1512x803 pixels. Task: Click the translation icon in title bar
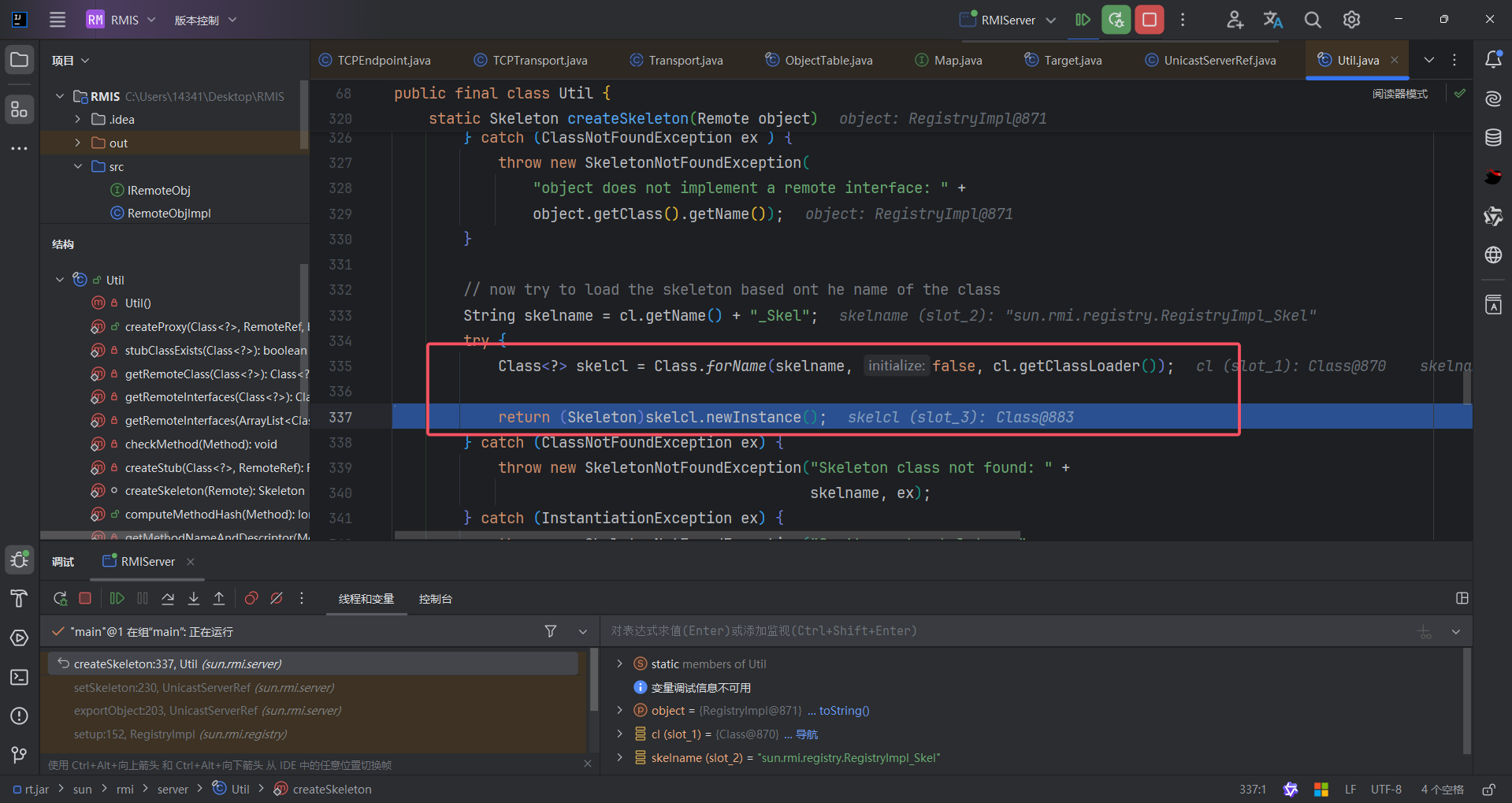coord(1273,20)
